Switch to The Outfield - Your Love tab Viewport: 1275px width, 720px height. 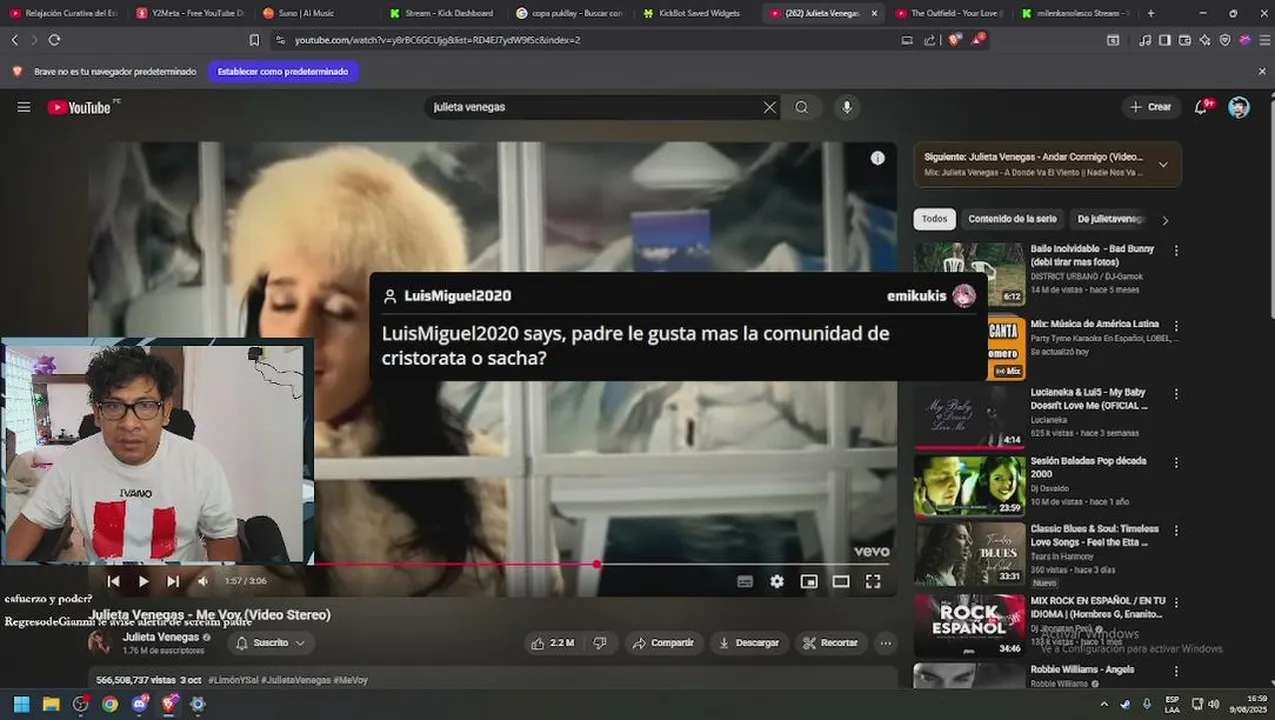(945, 13)
